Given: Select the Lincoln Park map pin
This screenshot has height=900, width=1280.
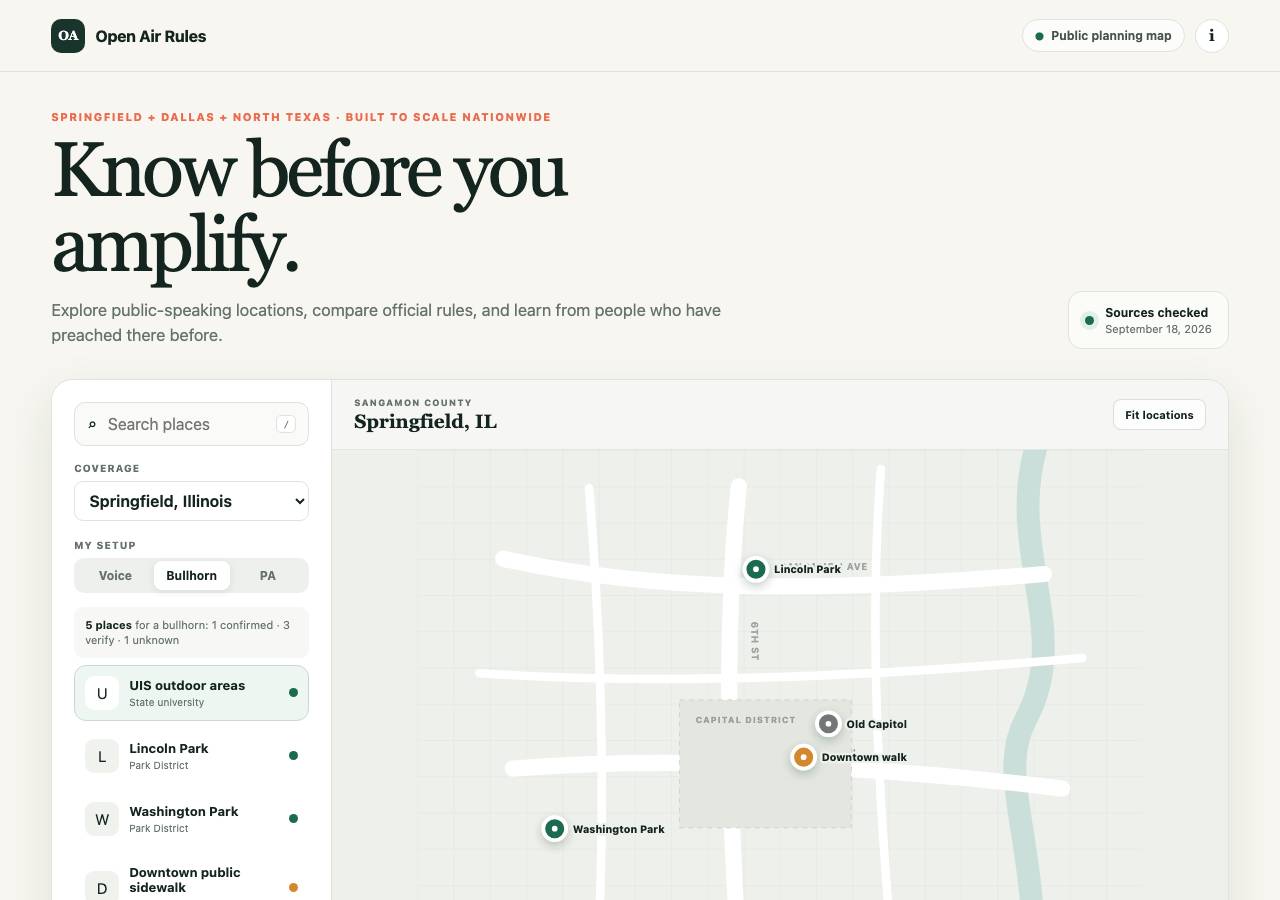Looking at the screenshot, I should tap(756, 569).
